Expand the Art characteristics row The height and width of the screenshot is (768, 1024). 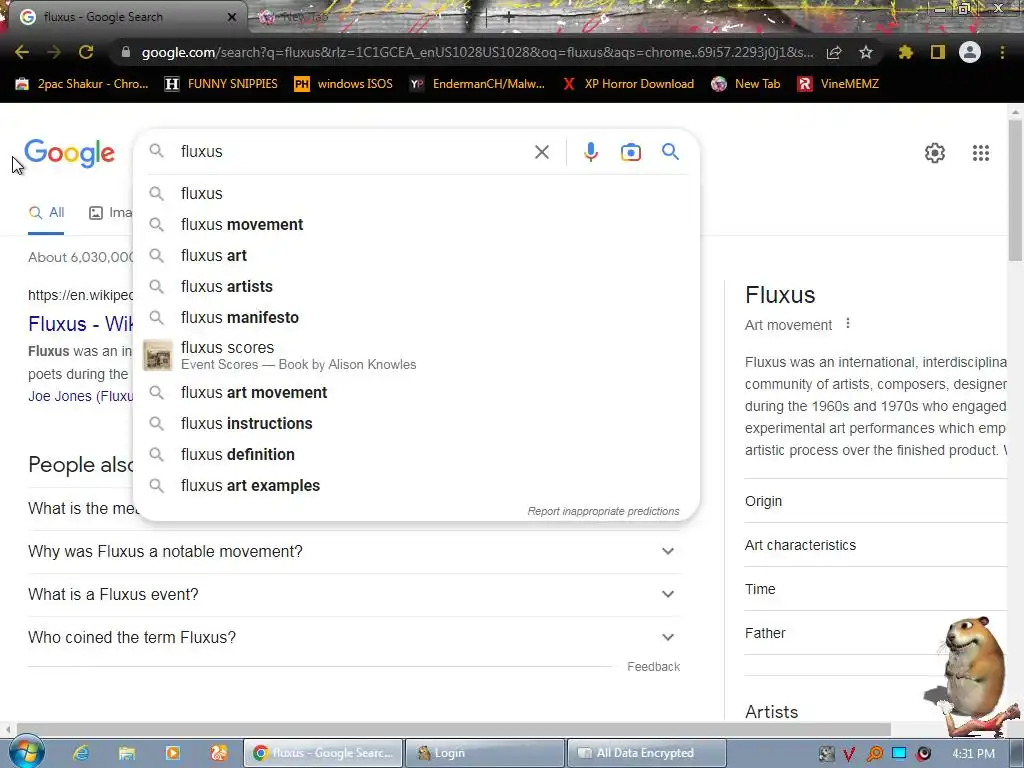(875, 545)
